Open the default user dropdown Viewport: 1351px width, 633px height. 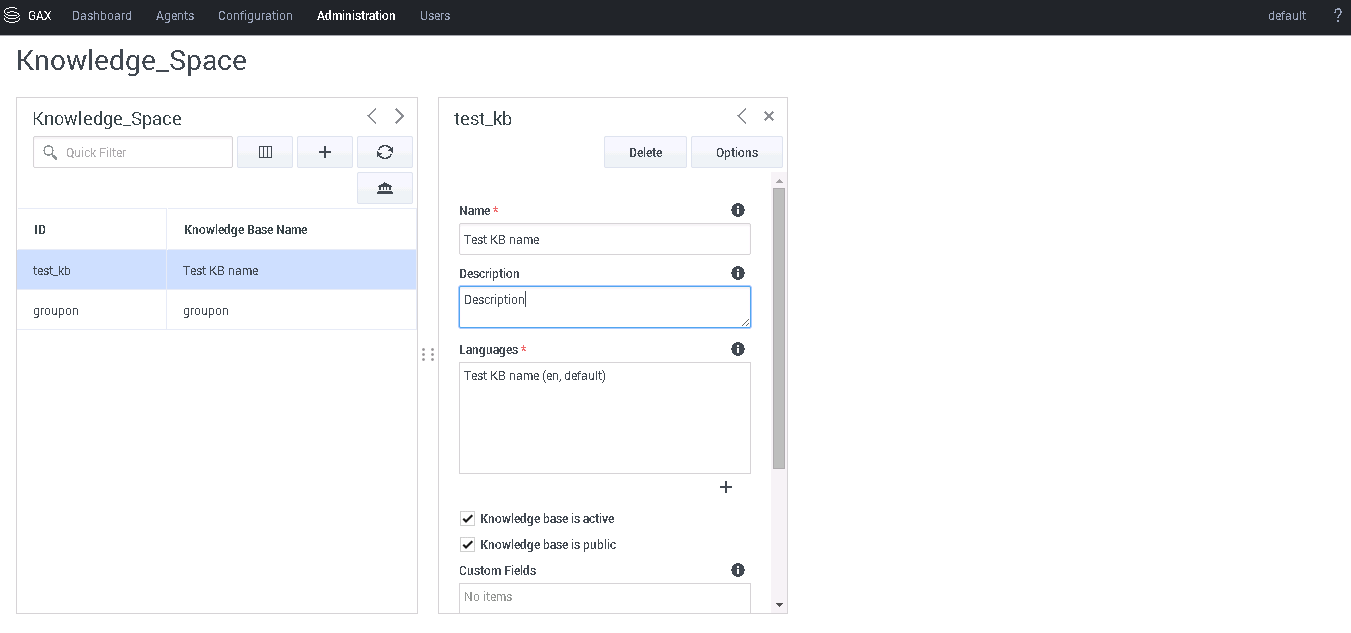[1286, 16]
